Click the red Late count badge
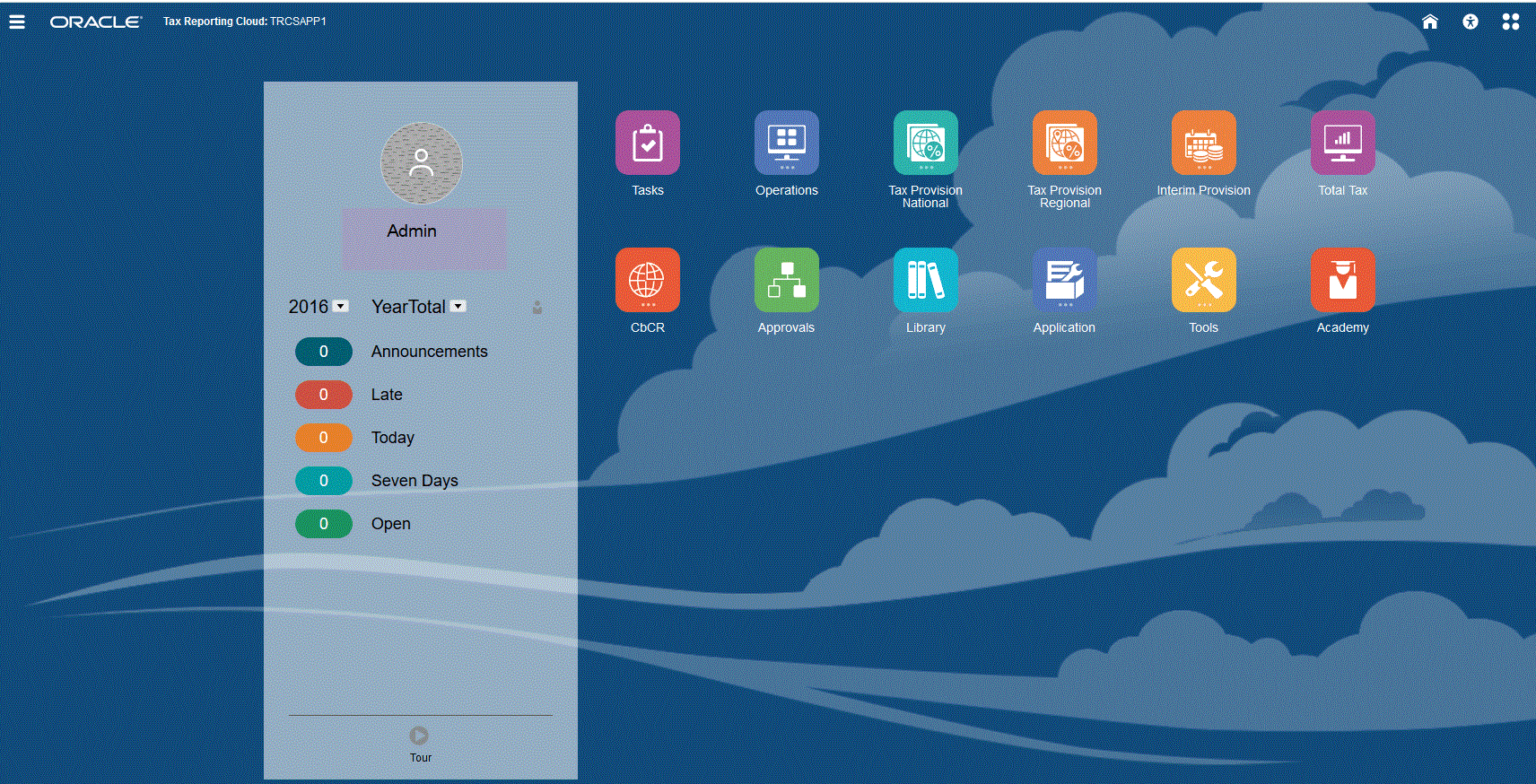The height and width of the screenshot is (784, 1536). [x=324, y=395]
